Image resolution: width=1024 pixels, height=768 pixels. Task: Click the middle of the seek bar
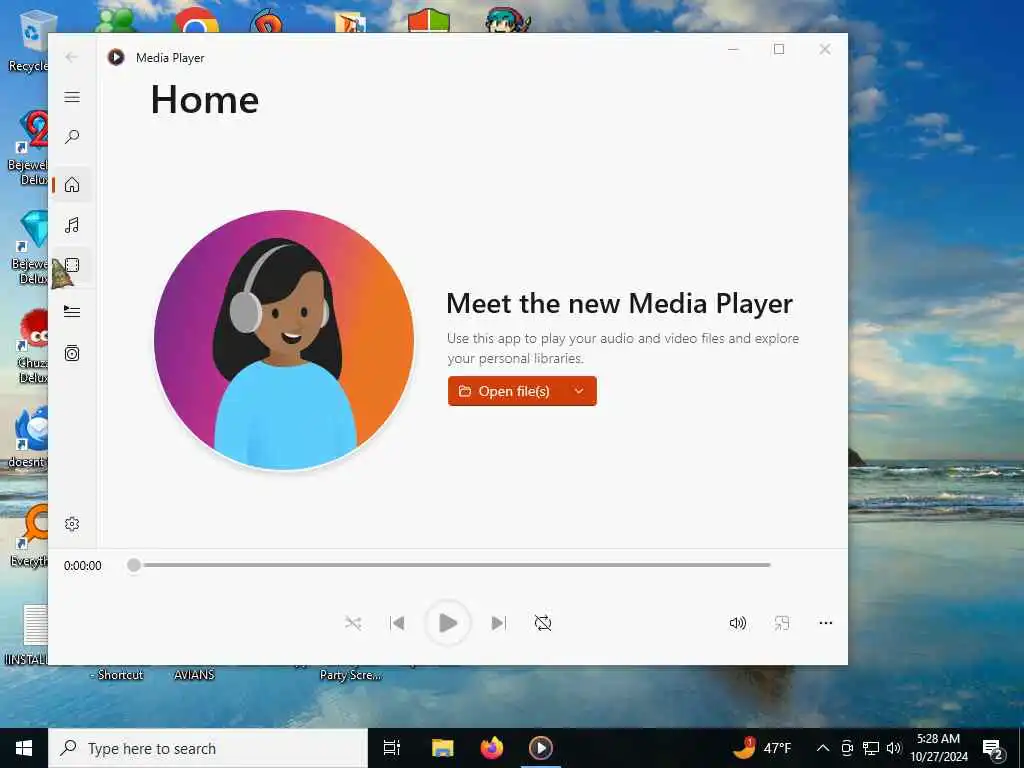tap(451, 565)
